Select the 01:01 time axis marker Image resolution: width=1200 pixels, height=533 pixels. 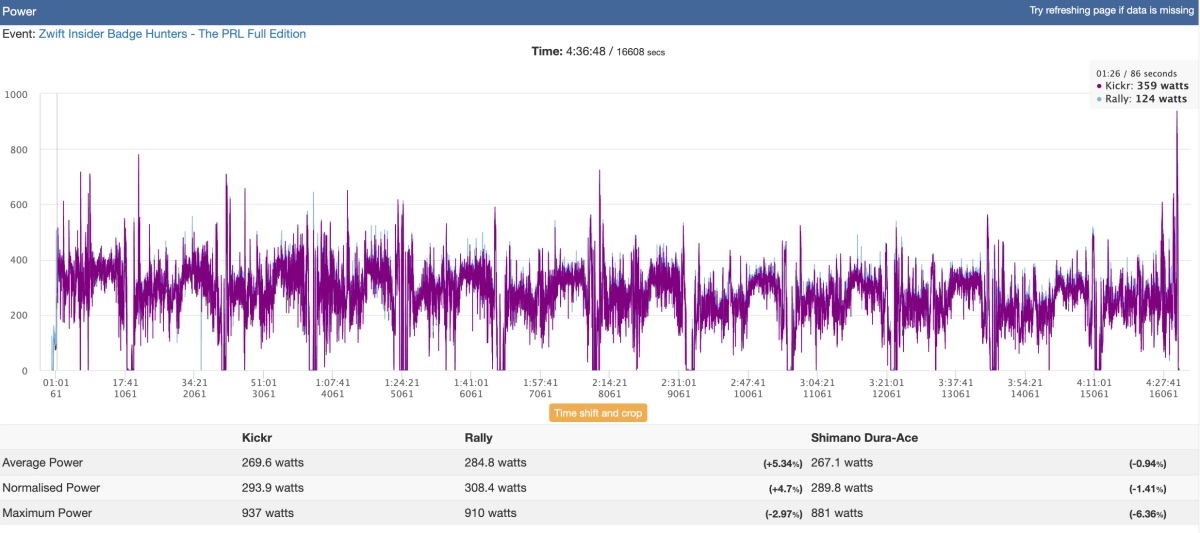point(56,382)
